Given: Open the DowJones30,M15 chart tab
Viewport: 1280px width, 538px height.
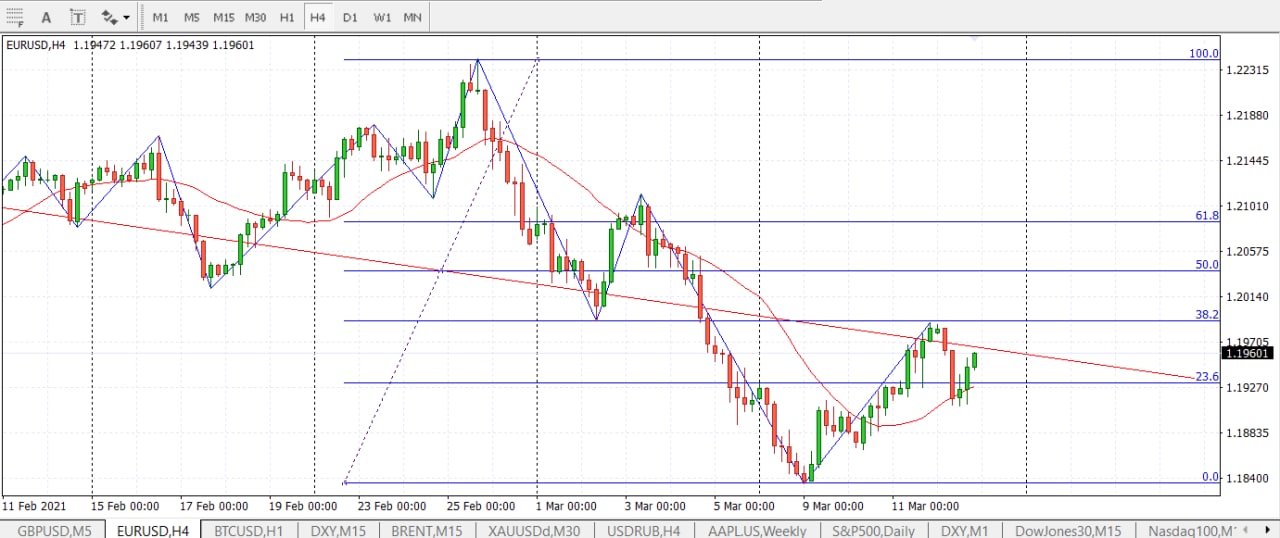Looking at the screenshot, I should coord(1068,530).
